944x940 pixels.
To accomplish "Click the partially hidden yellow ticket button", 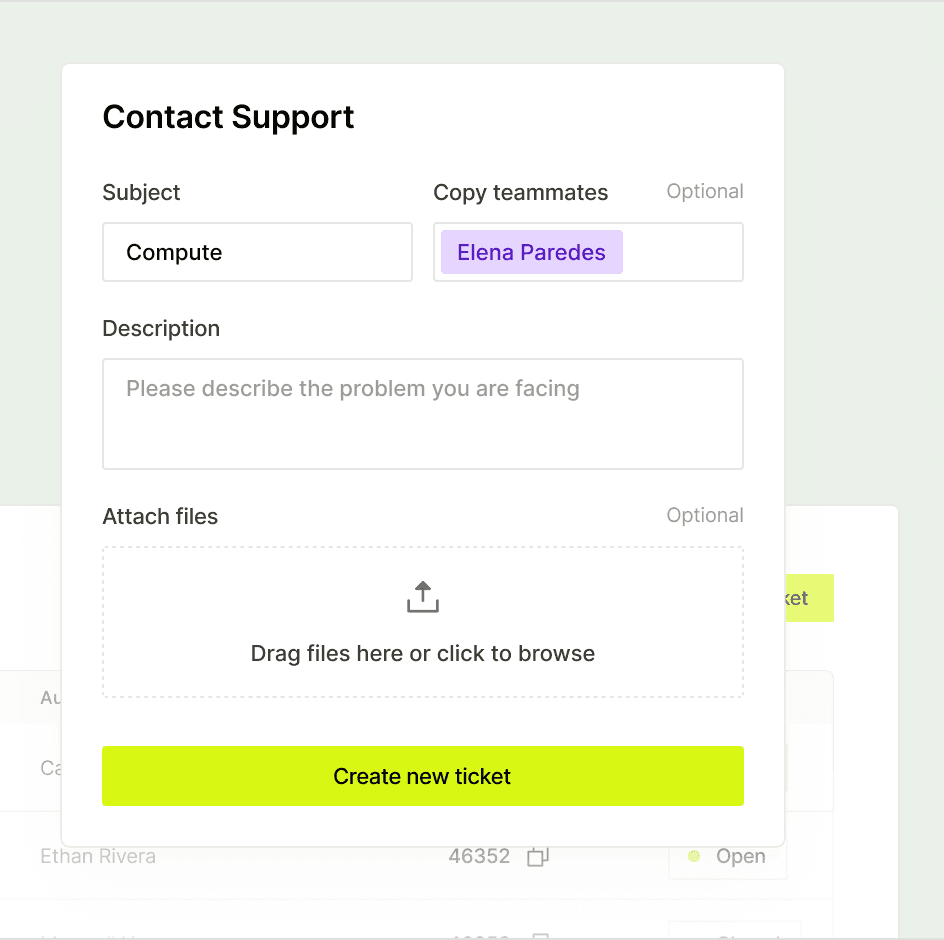I will pyautogui.click(x=809, y=598).
